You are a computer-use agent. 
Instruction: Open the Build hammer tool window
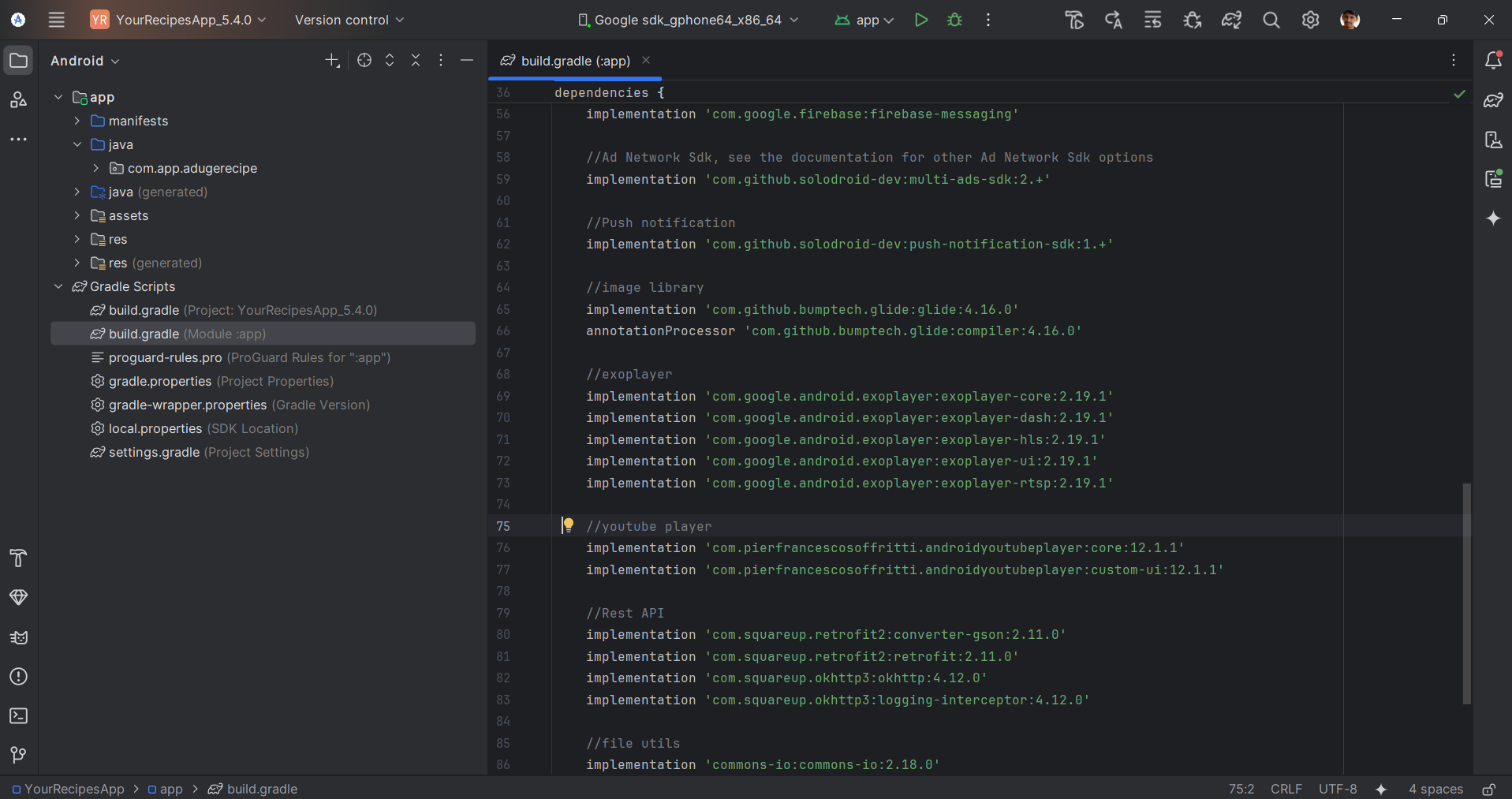(18, 558)
